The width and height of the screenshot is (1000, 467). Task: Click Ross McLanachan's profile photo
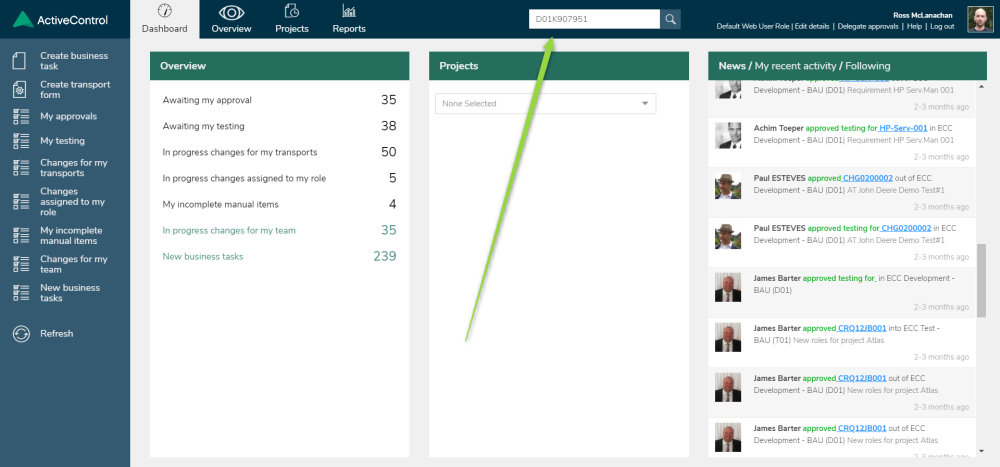pos(980,20)
